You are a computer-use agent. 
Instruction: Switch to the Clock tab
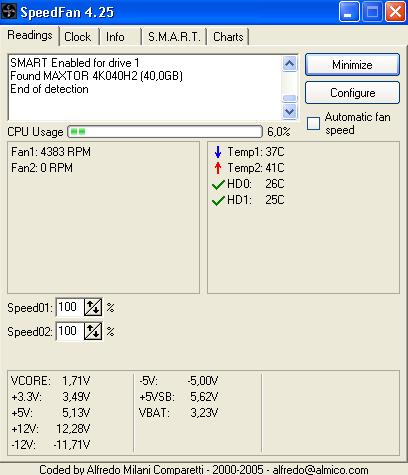(x=78, y=37)
